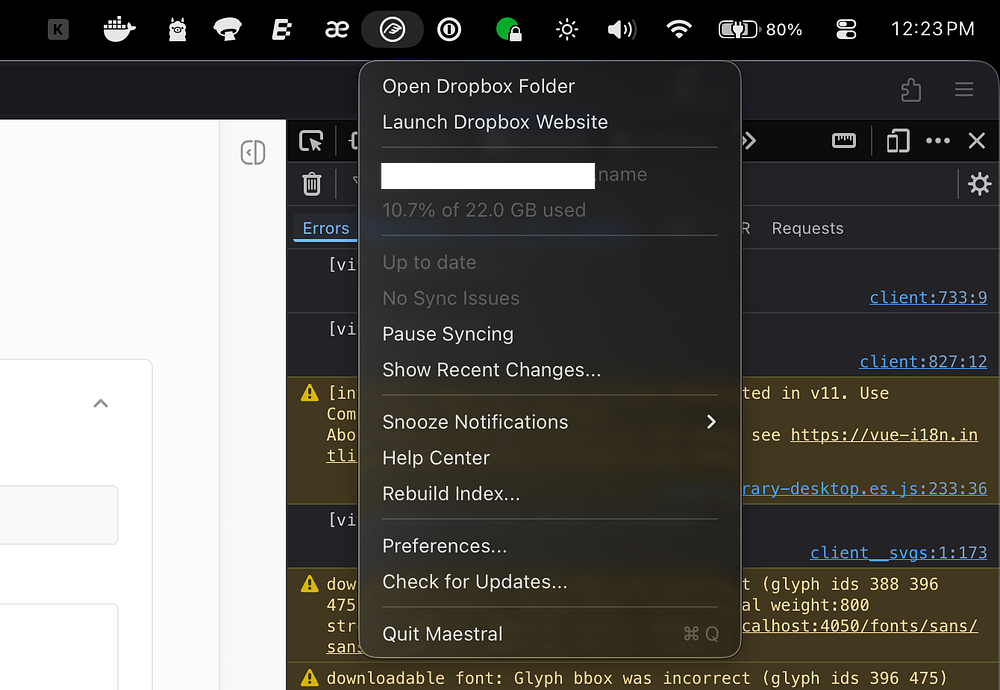The height and width of the screenshot is (690, 1000).
Task: Select Pause Syncing from Maestral menu
Action: click(550, 334)
